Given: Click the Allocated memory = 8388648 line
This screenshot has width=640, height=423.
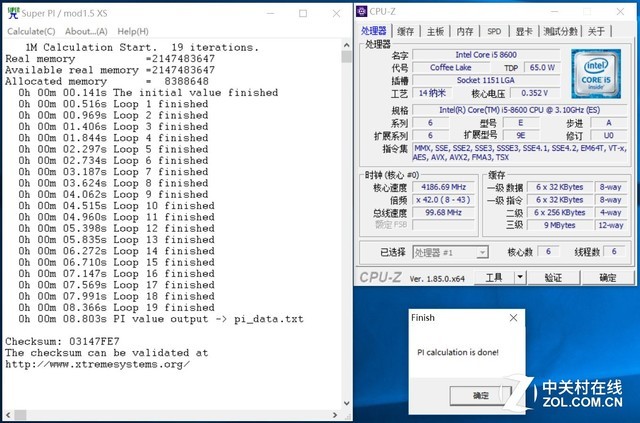Looking at the screenshot, I should [x=107, y=81].
